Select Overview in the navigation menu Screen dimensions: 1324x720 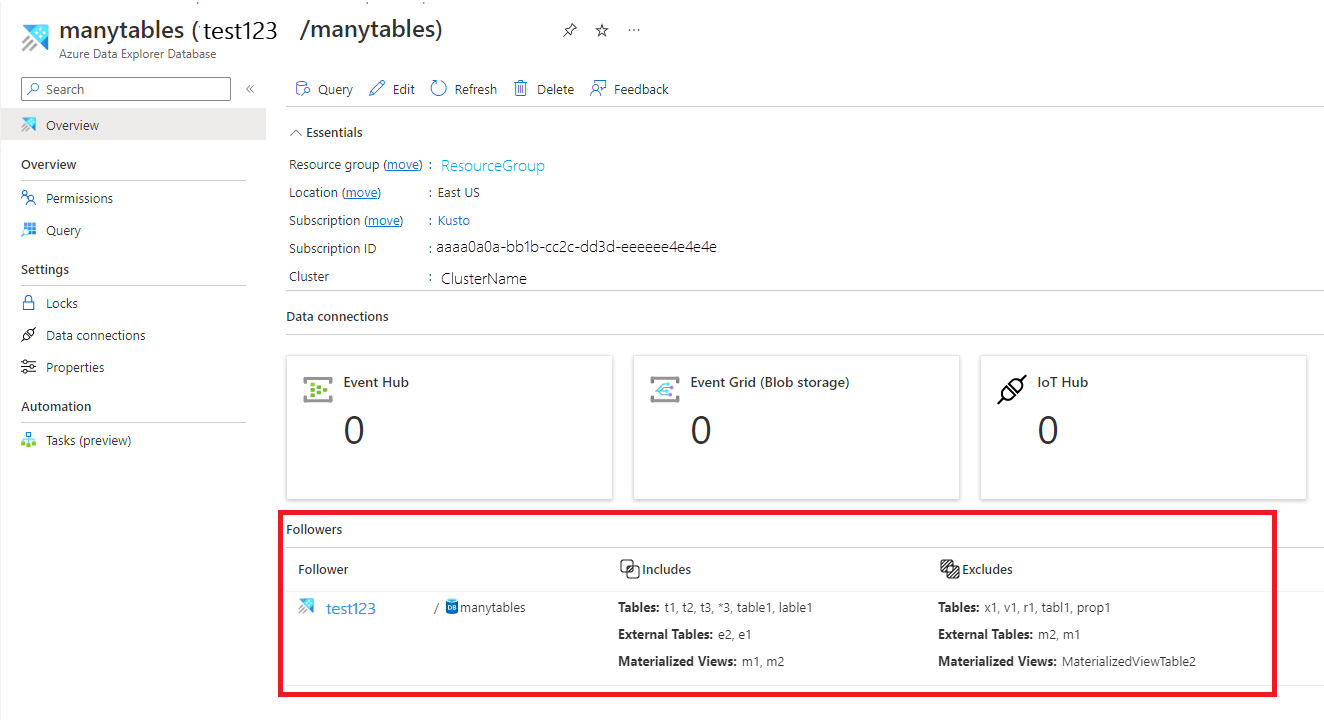pos(70,124)
